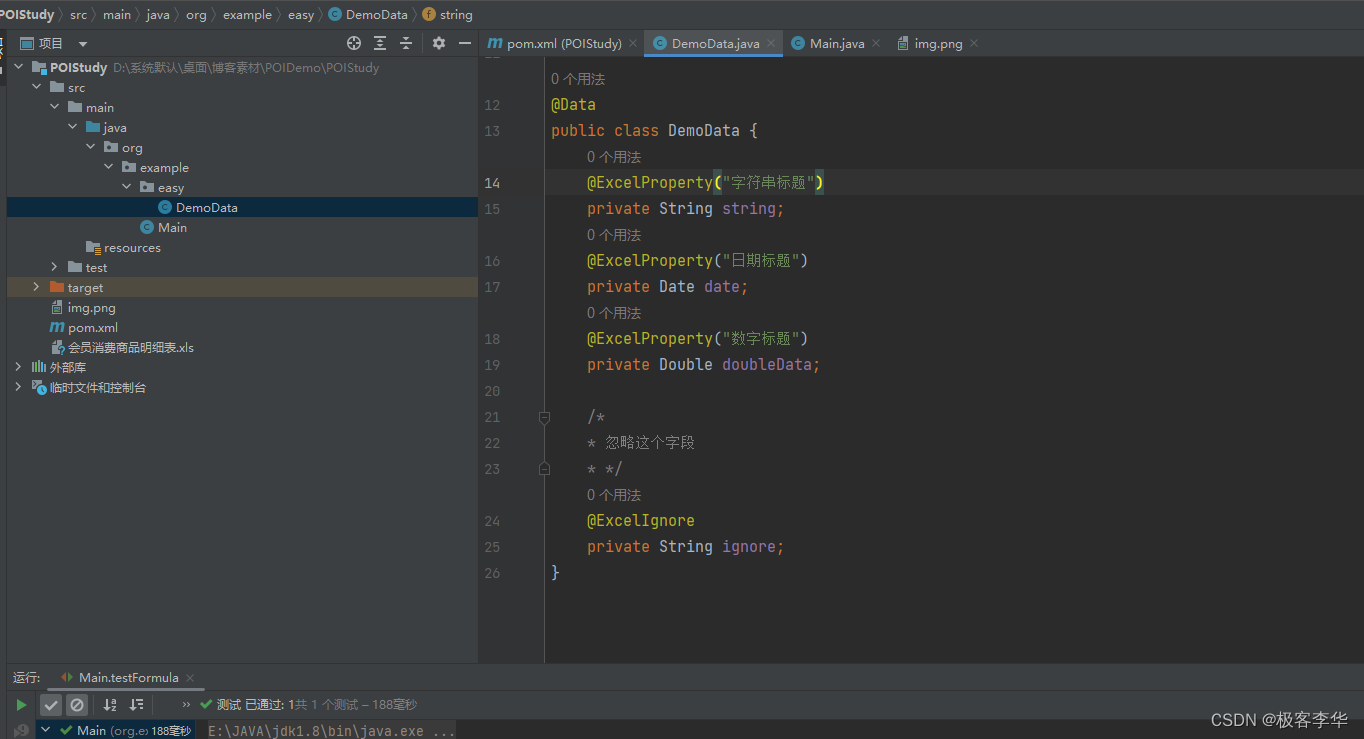Open project panel settings gear
Image resolution: width=1364 pixels, height=739 pixels.
(x=438, y=43)
